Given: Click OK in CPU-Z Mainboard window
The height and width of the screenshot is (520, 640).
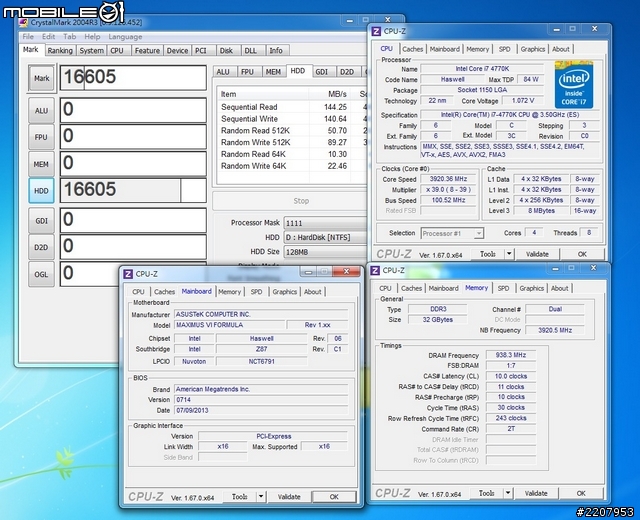Looking at the screenshot, I should pos(334,497).
